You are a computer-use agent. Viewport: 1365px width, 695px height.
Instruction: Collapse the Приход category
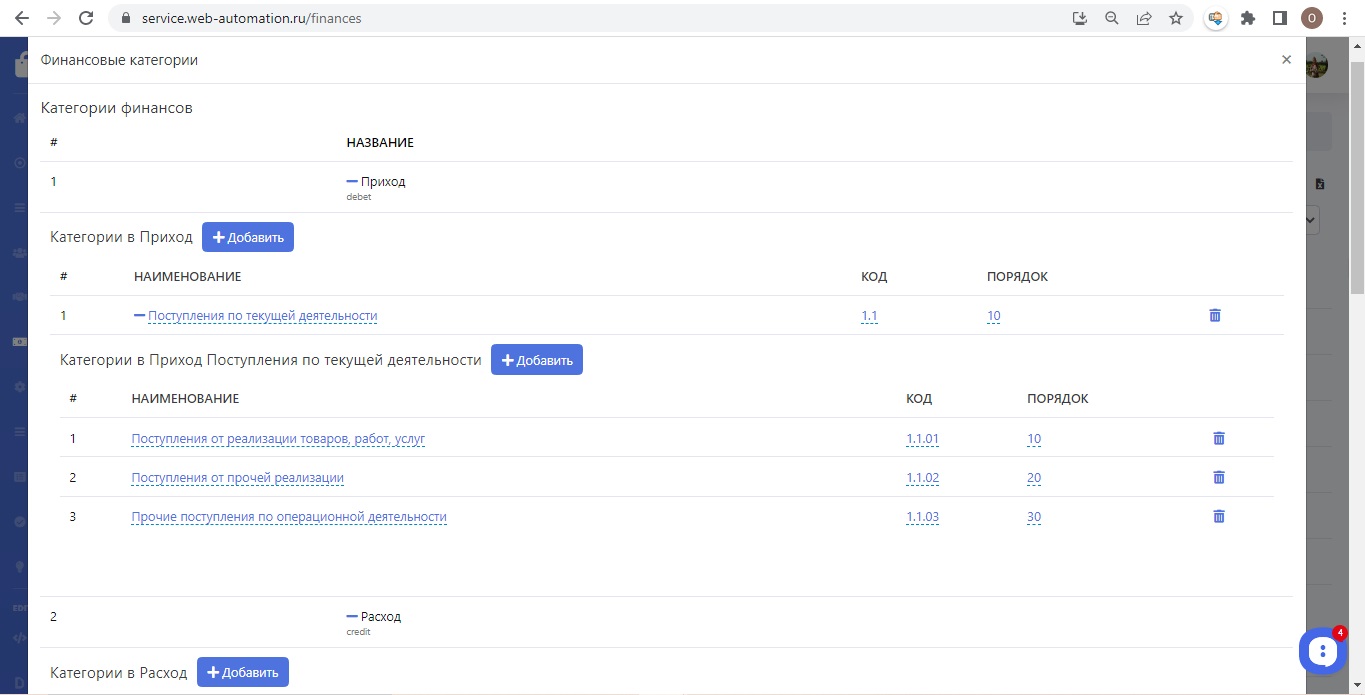tap(352, 182)
